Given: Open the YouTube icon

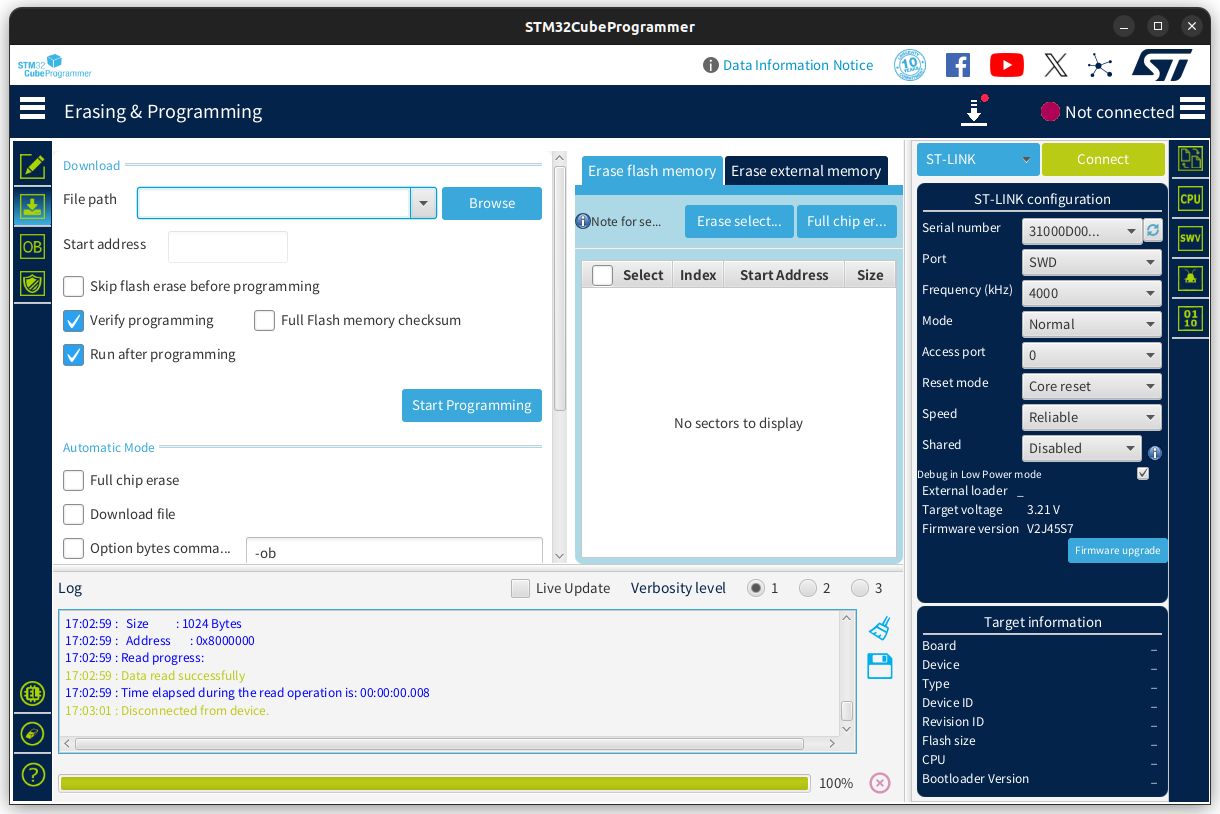Looking at the screenshot, I should click(1007, 65).
